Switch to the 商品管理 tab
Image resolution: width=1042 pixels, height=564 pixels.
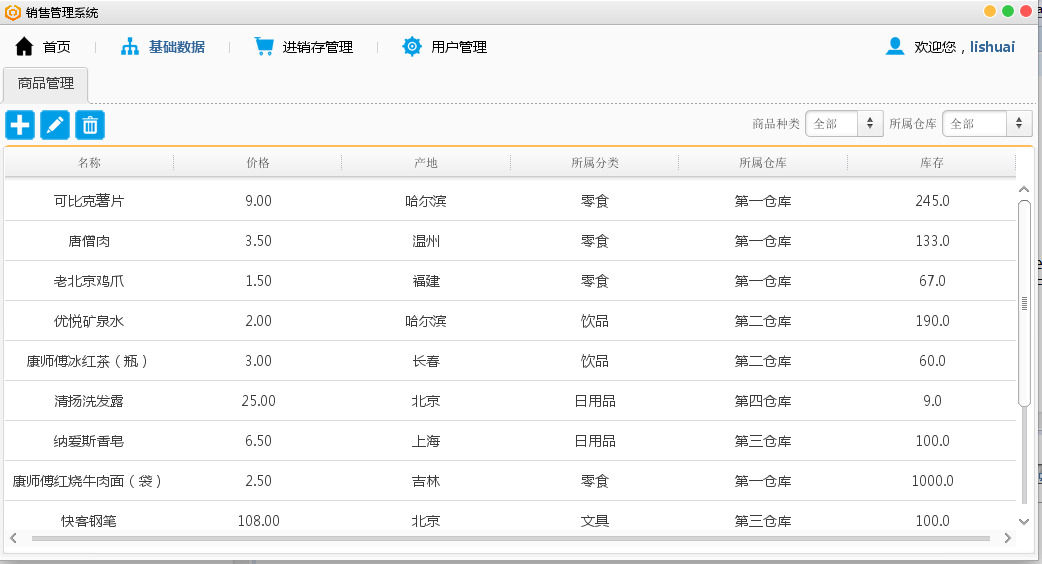46,84
